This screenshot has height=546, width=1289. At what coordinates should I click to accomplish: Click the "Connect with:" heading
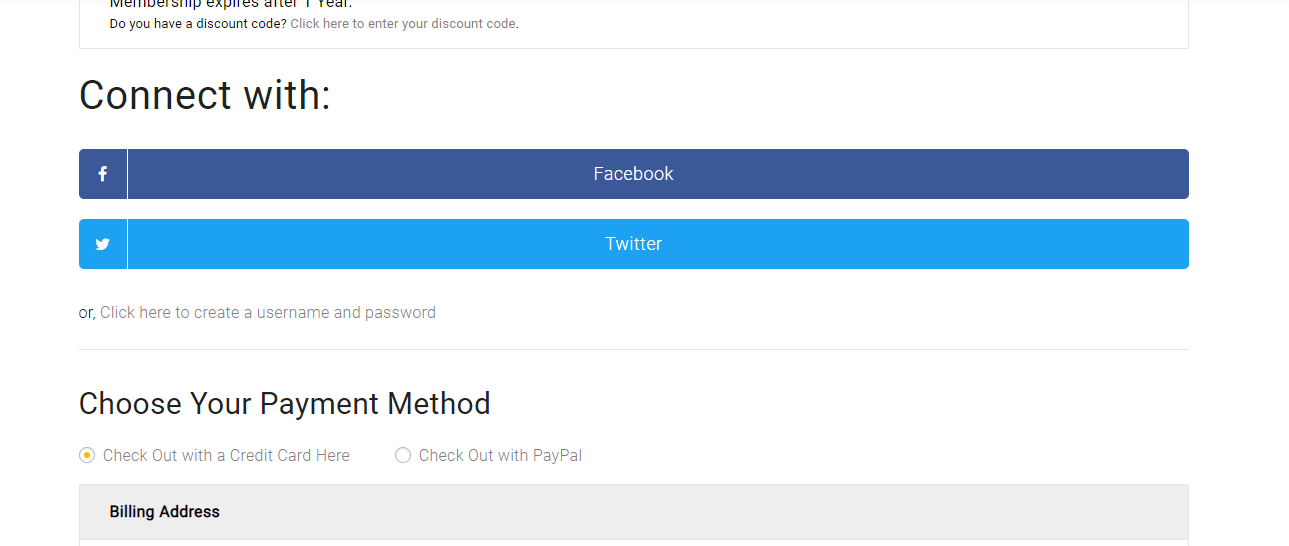pyautogui.click(x=205, y=96)
